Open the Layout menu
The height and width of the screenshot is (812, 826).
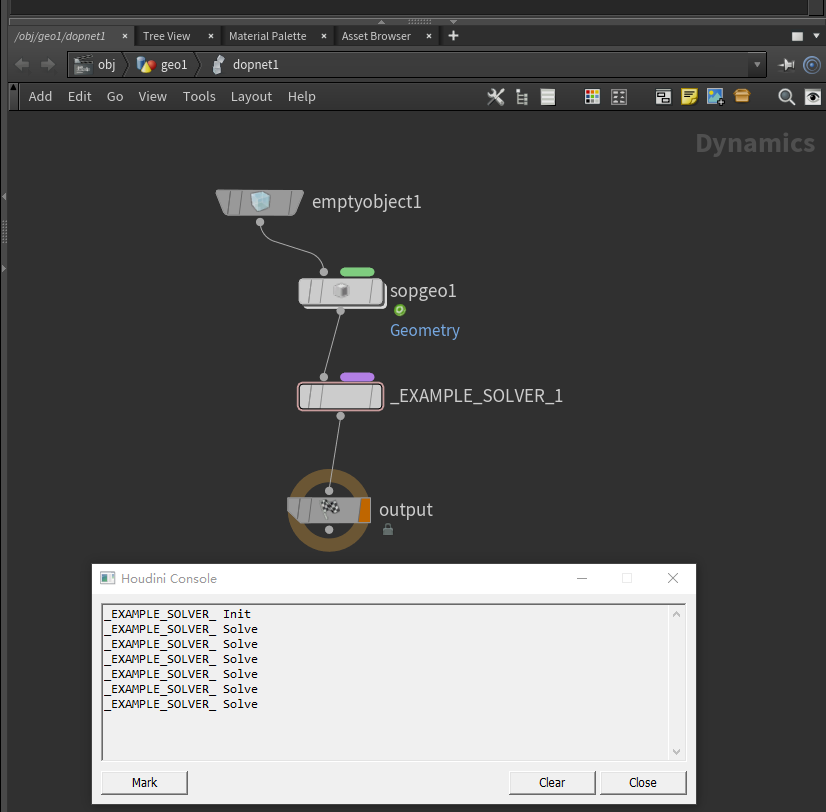pos(251,97)
